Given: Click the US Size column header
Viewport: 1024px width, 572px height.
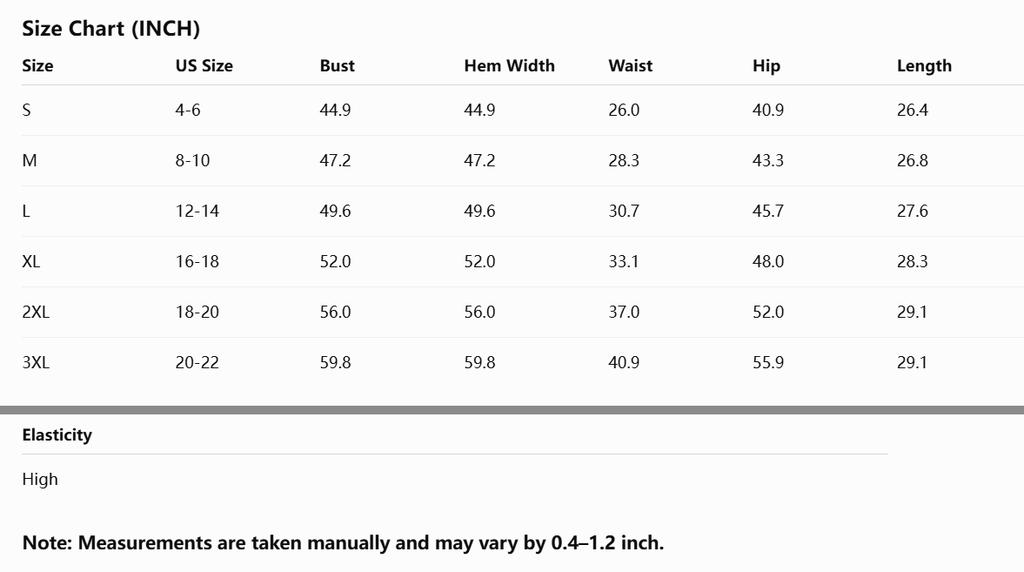Looking at the screenshot, I should 204,66.
